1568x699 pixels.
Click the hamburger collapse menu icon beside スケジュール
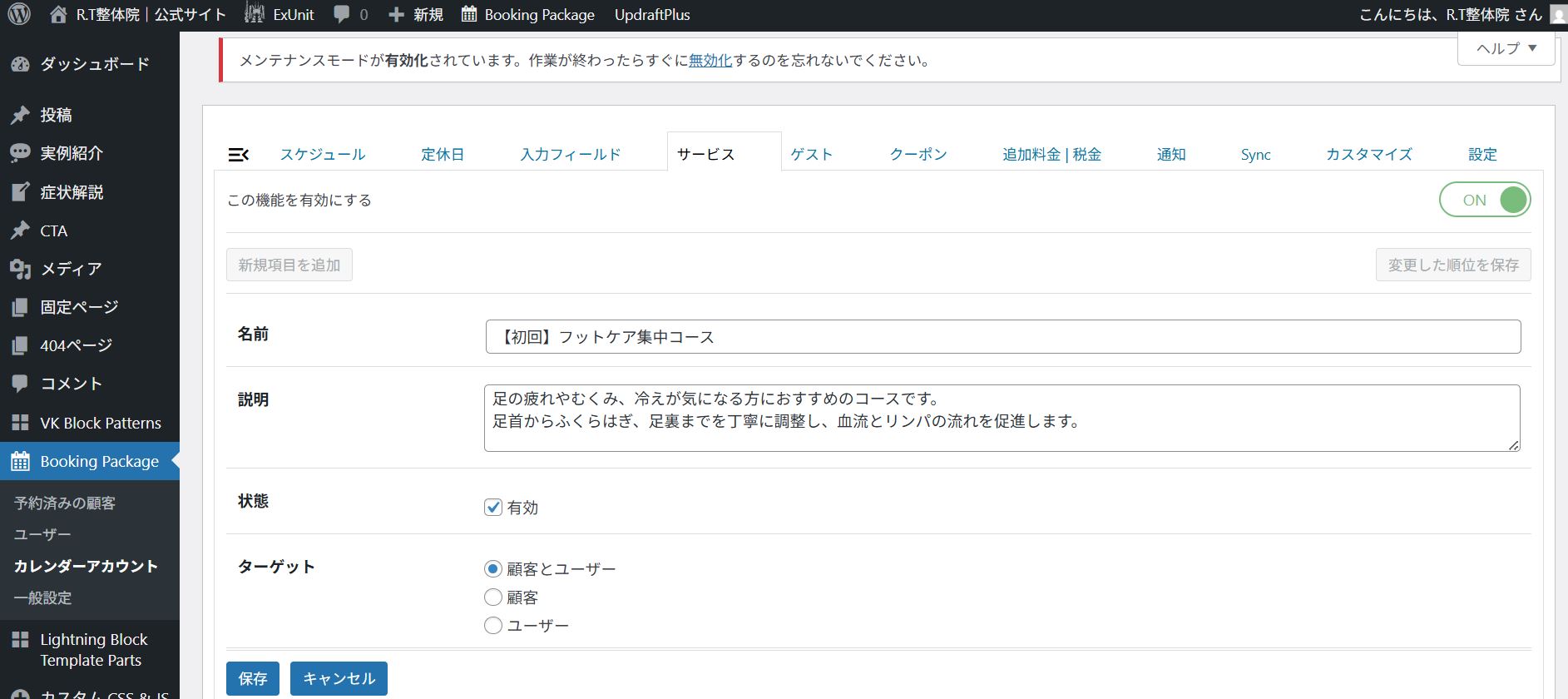pos(239,155)
